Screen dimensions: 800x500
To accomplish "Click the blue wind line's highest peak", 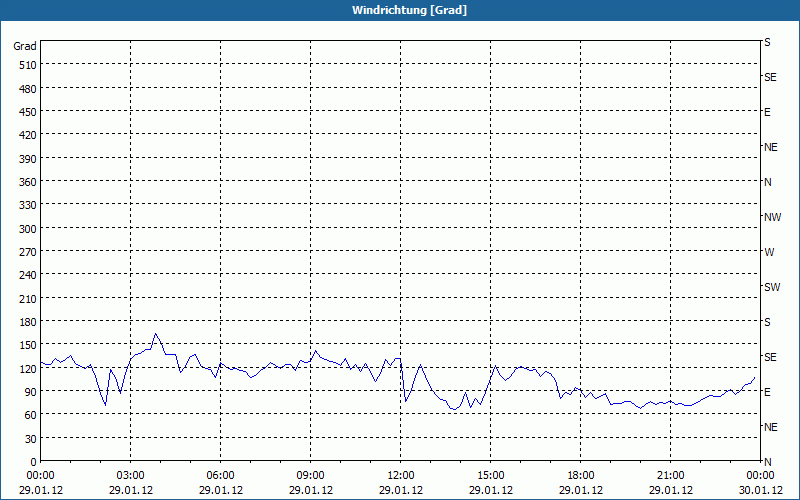I will coord(156,334).
